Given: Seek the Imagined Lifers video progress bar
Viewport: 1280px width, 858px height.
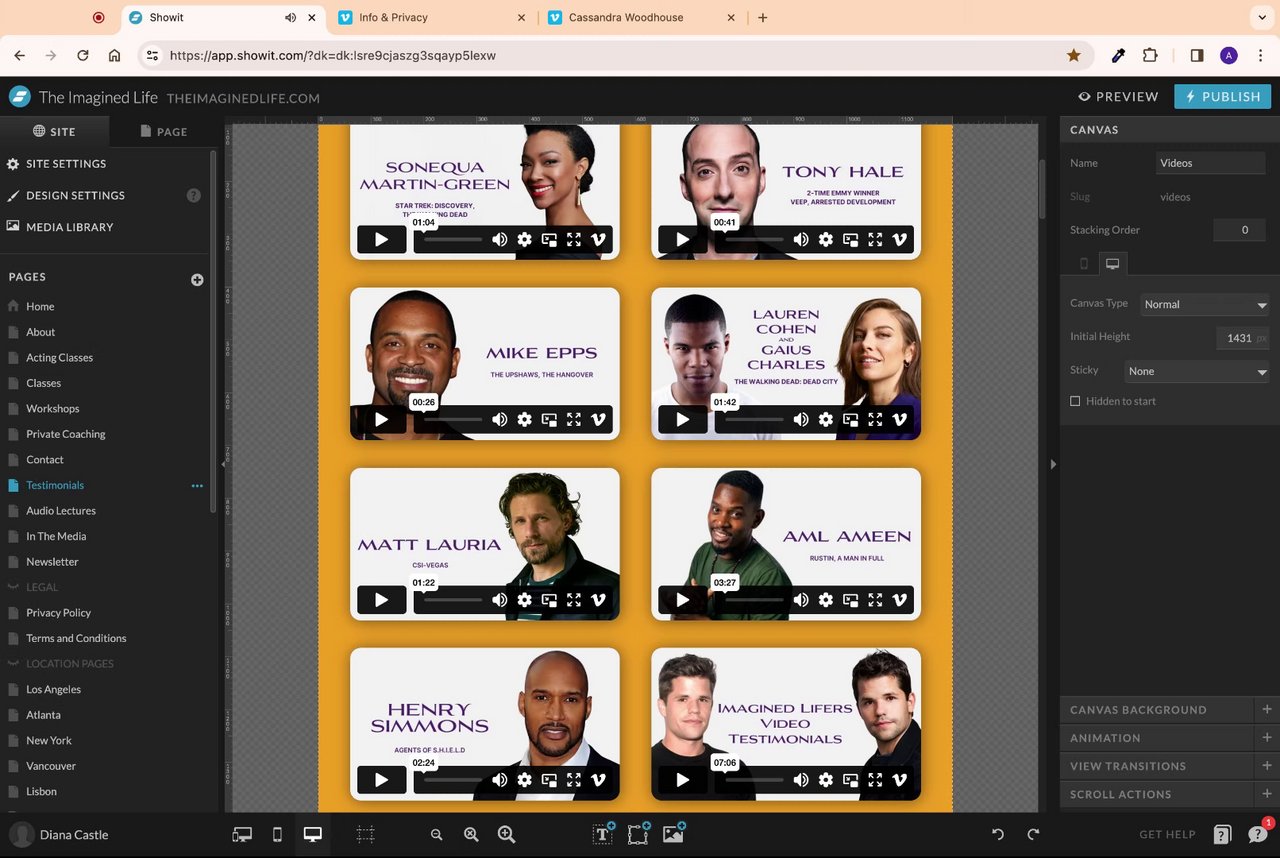Looking at the screenshot, I should [x=755, y=780].
